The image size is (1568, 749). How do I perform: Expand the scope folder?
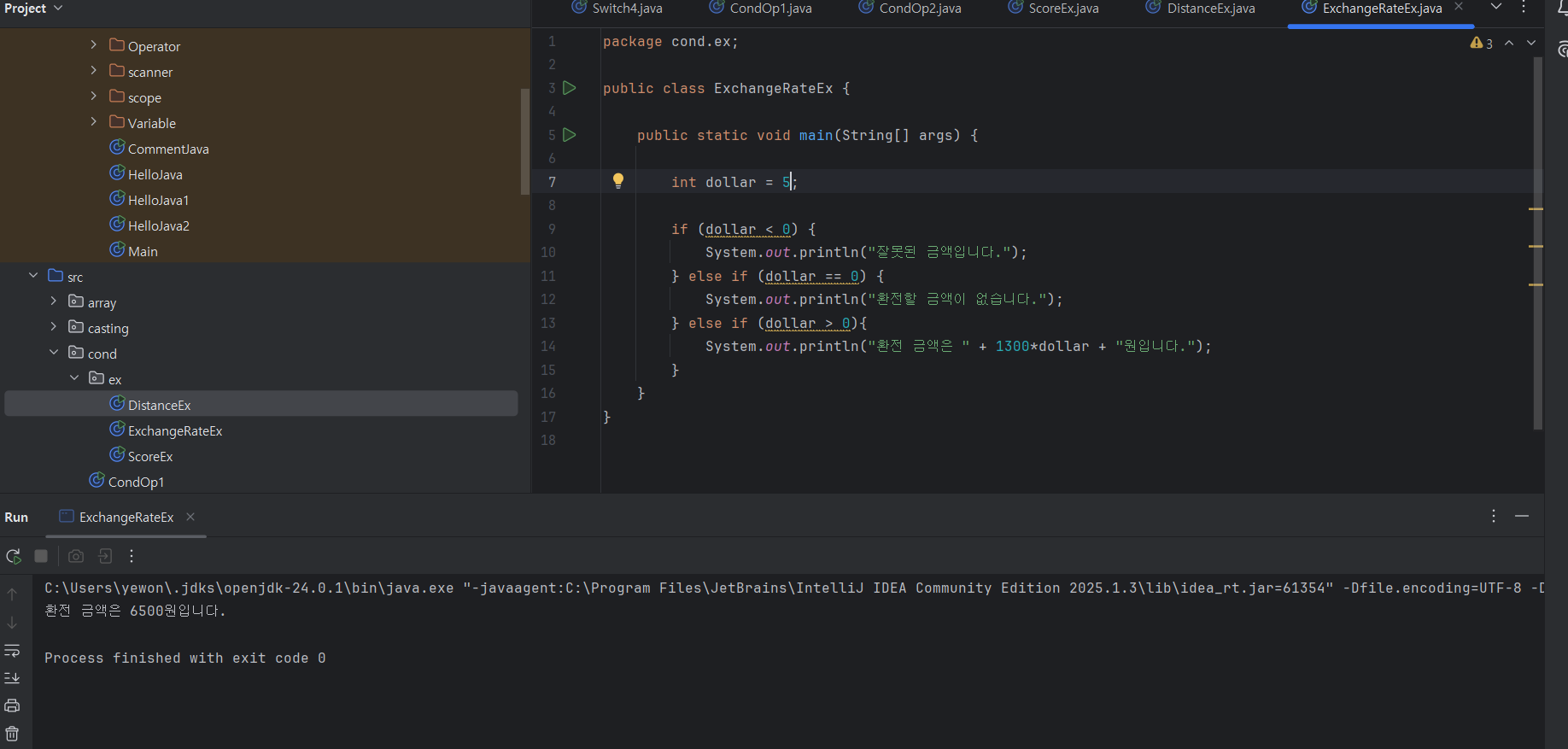point(94,96)
